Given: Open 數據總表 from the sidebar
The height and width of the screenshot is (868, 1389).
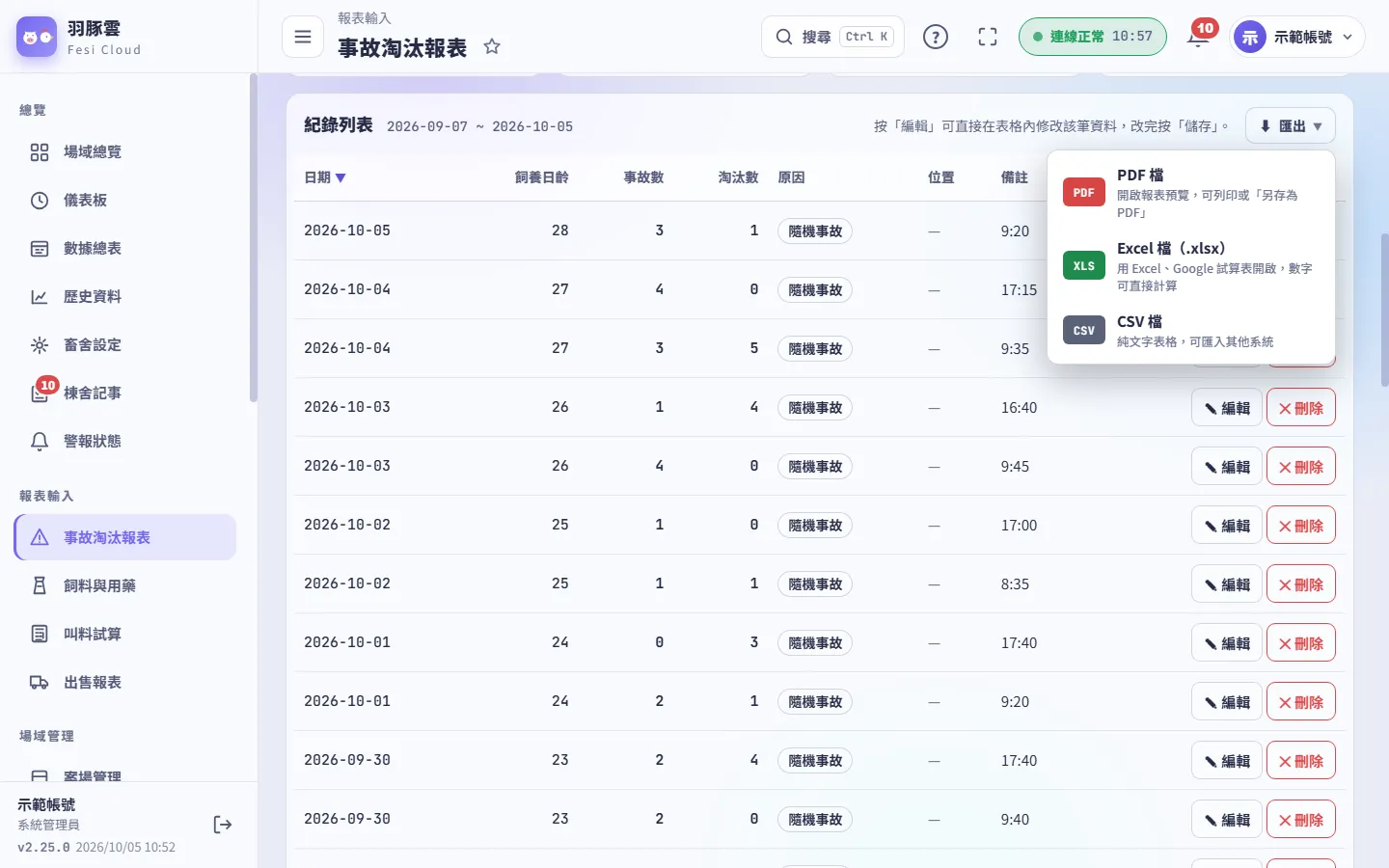Looking at the screenshot, I should click(125, 249).
